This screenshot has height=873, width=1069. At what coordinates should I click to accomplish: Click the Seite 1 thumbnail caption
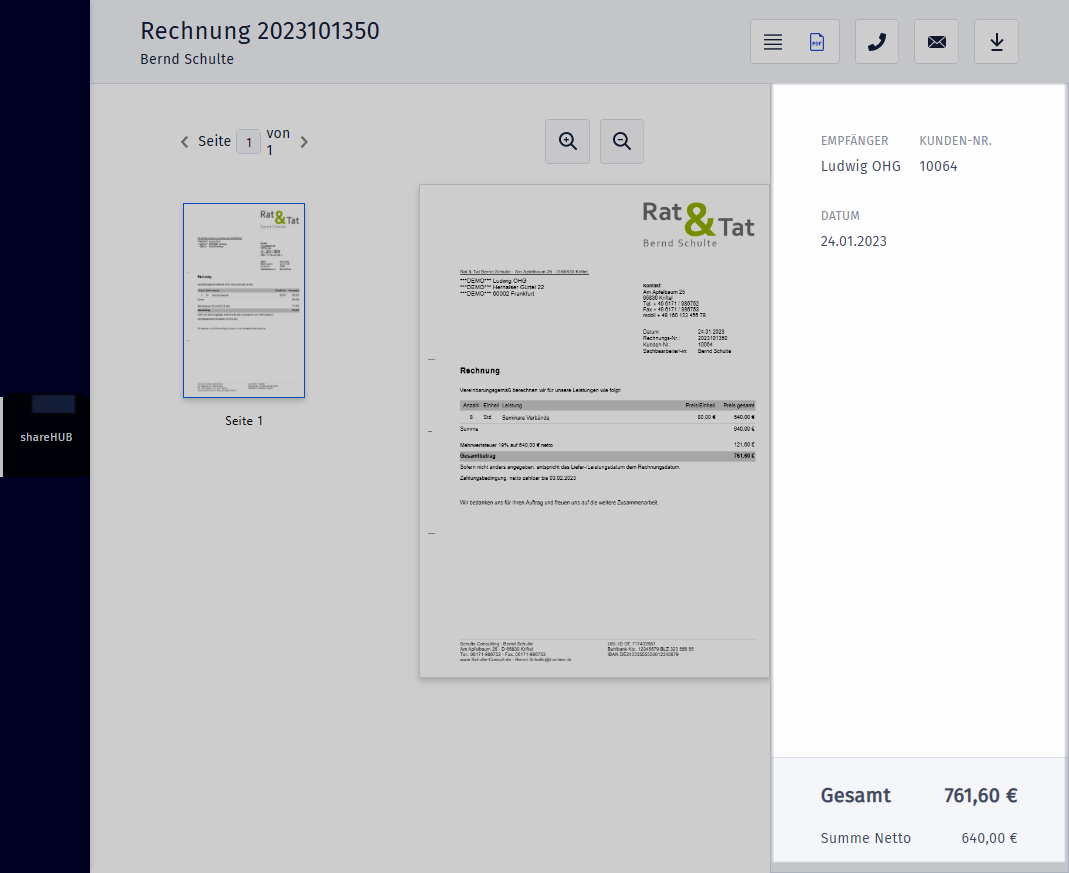point(244,421)
